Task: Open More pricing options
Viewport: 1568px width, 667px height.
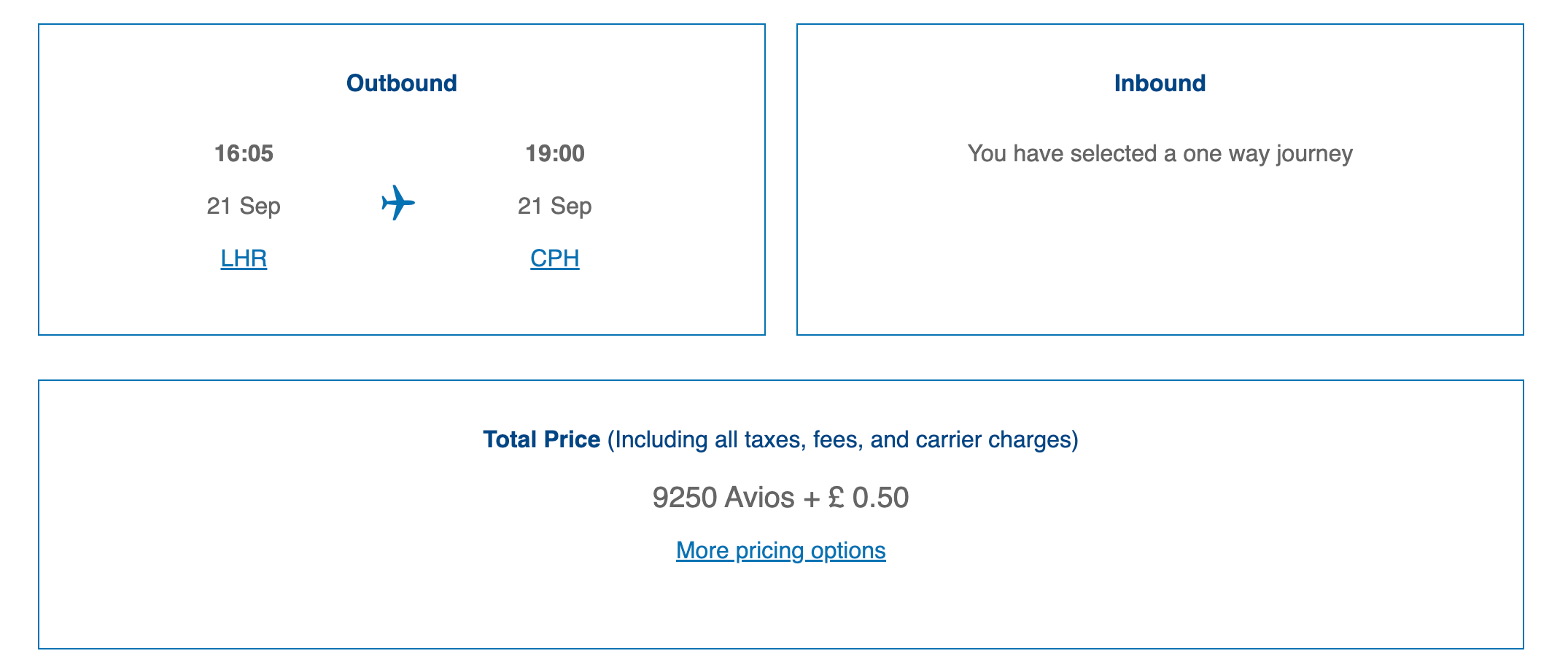Action: pyautogui.click(x=780, y=550)
